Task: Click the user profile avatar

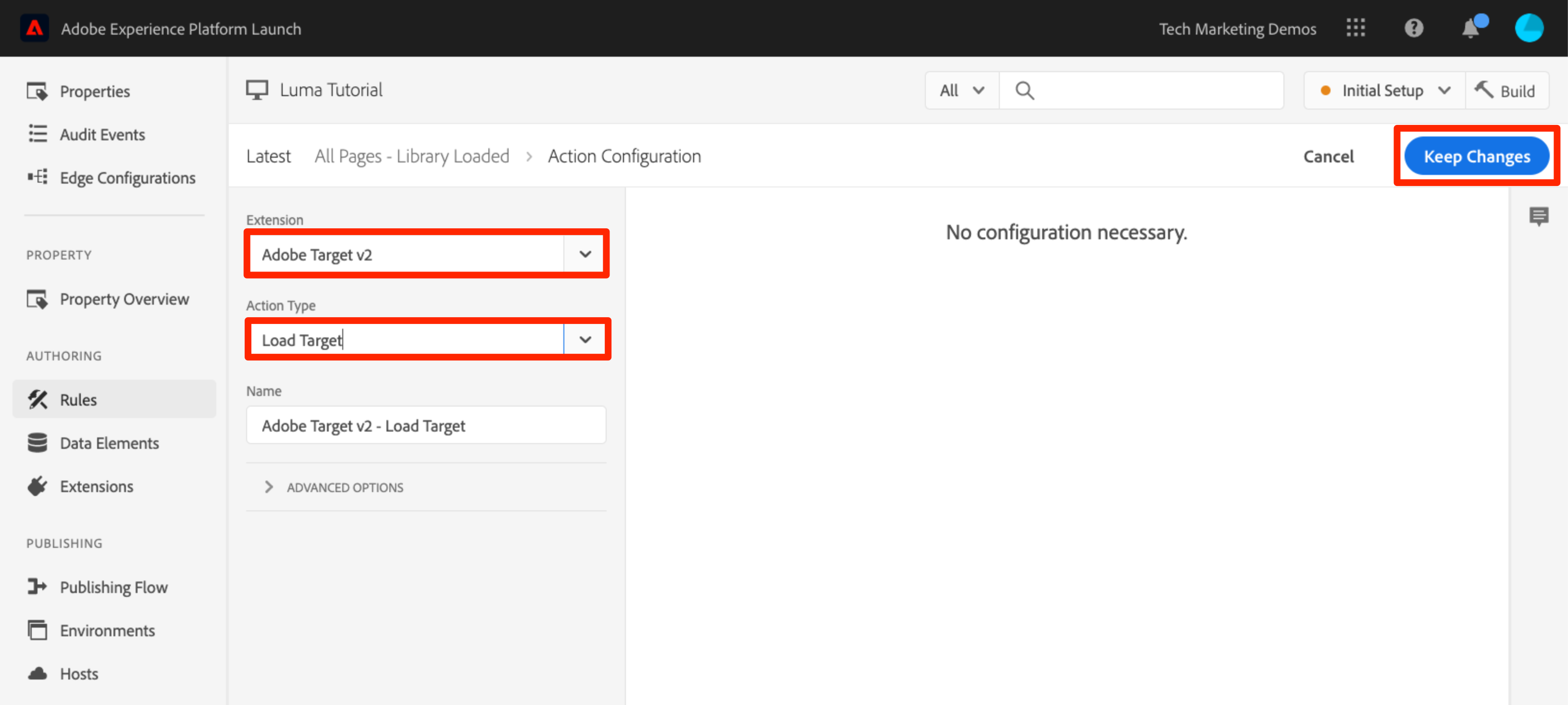Action: tap(1529, 29)
